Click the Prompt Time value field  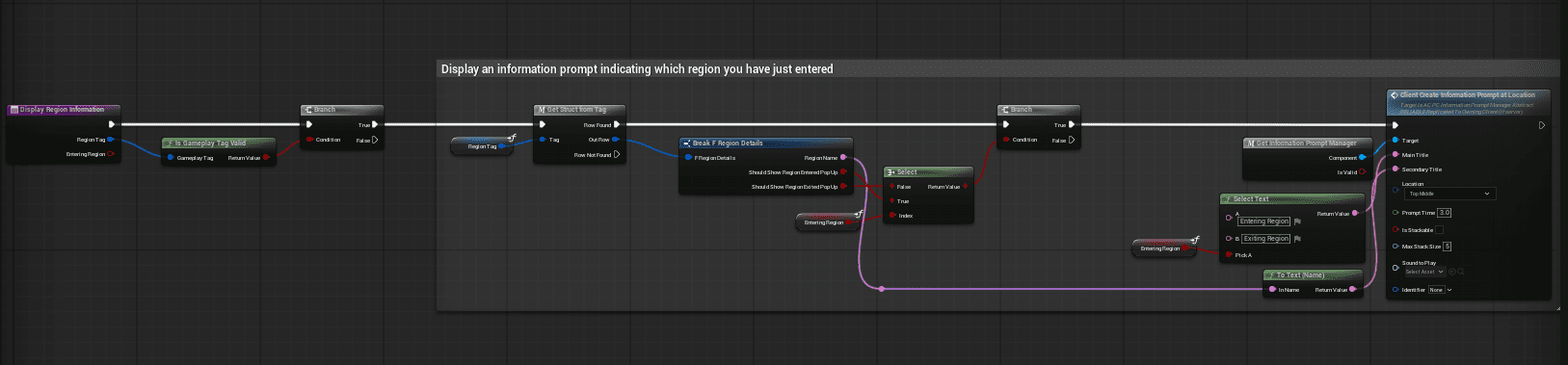click(x=1444, y=213)
